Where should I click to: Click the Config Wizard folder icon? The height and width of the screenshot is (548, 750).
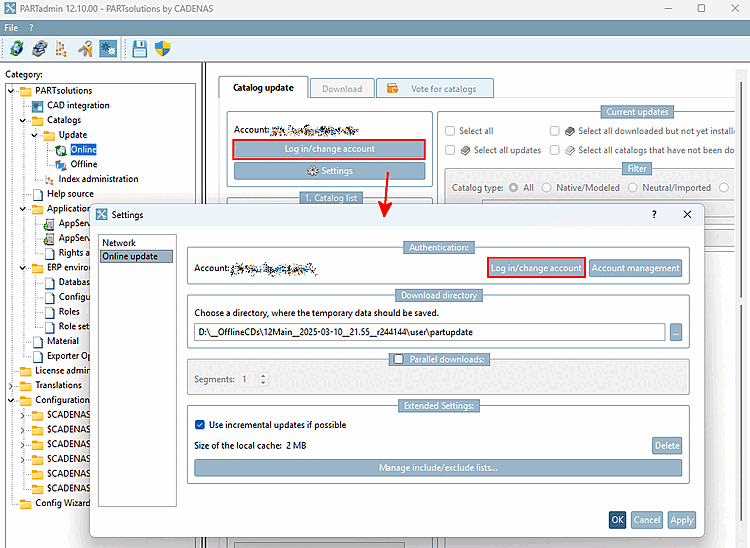pyautogui.click(x=26, y=504)
